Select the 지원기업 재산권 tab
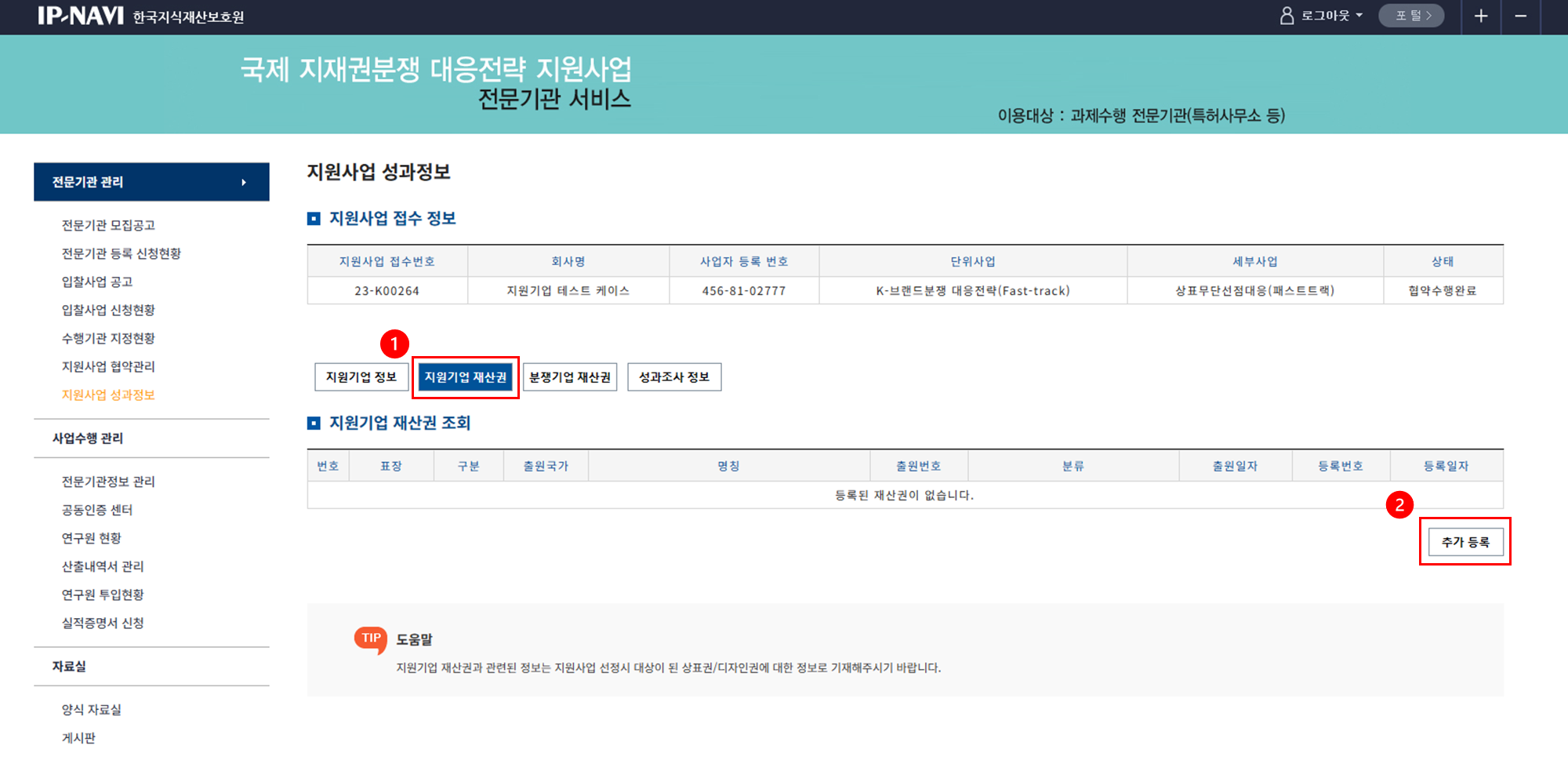 (465, 377)
